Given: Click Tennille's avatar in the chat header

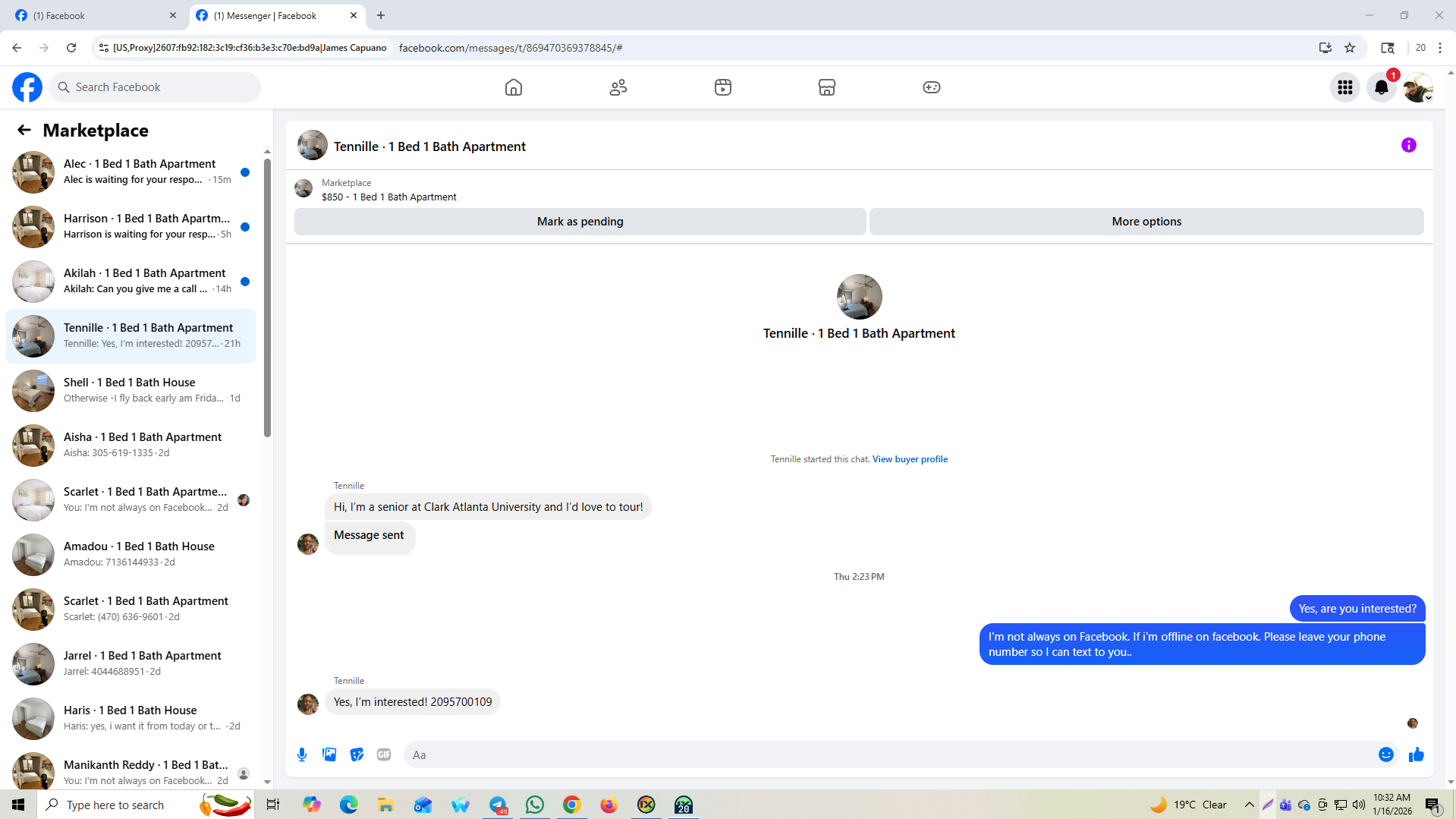Looking at the screenshot, I should point(312,145).
